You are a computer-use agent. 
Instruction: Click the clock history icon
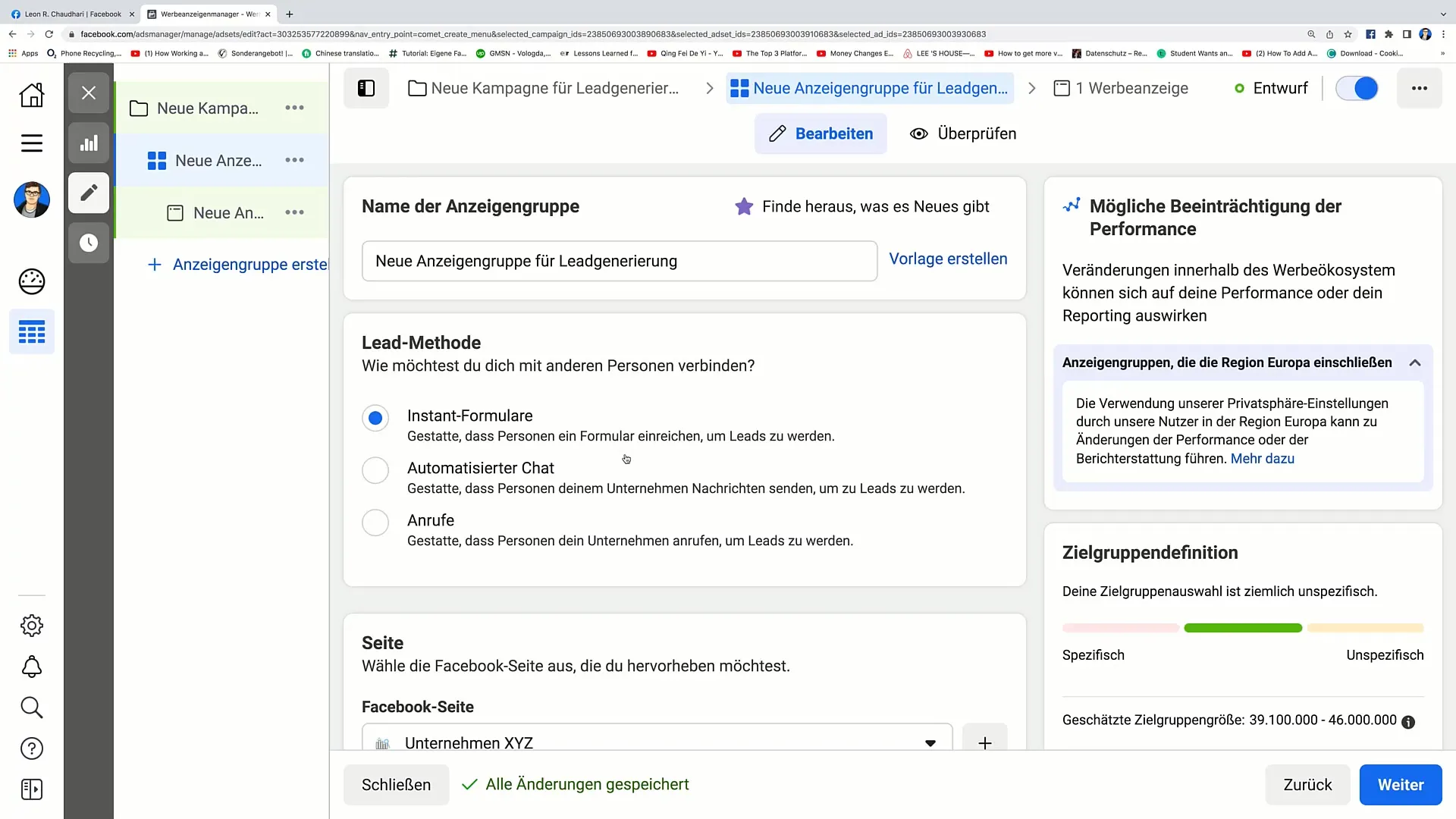pos(89,243)
